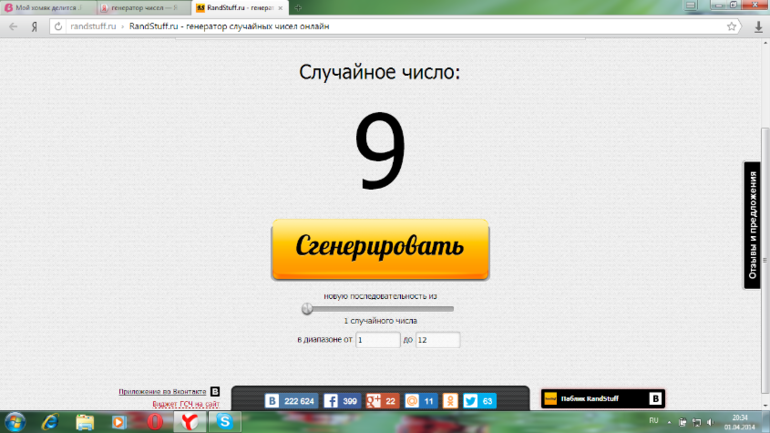This screenshot has width=770, height=433.
Task: Open the volume speaker tray icon
Action: coord(710,422)
